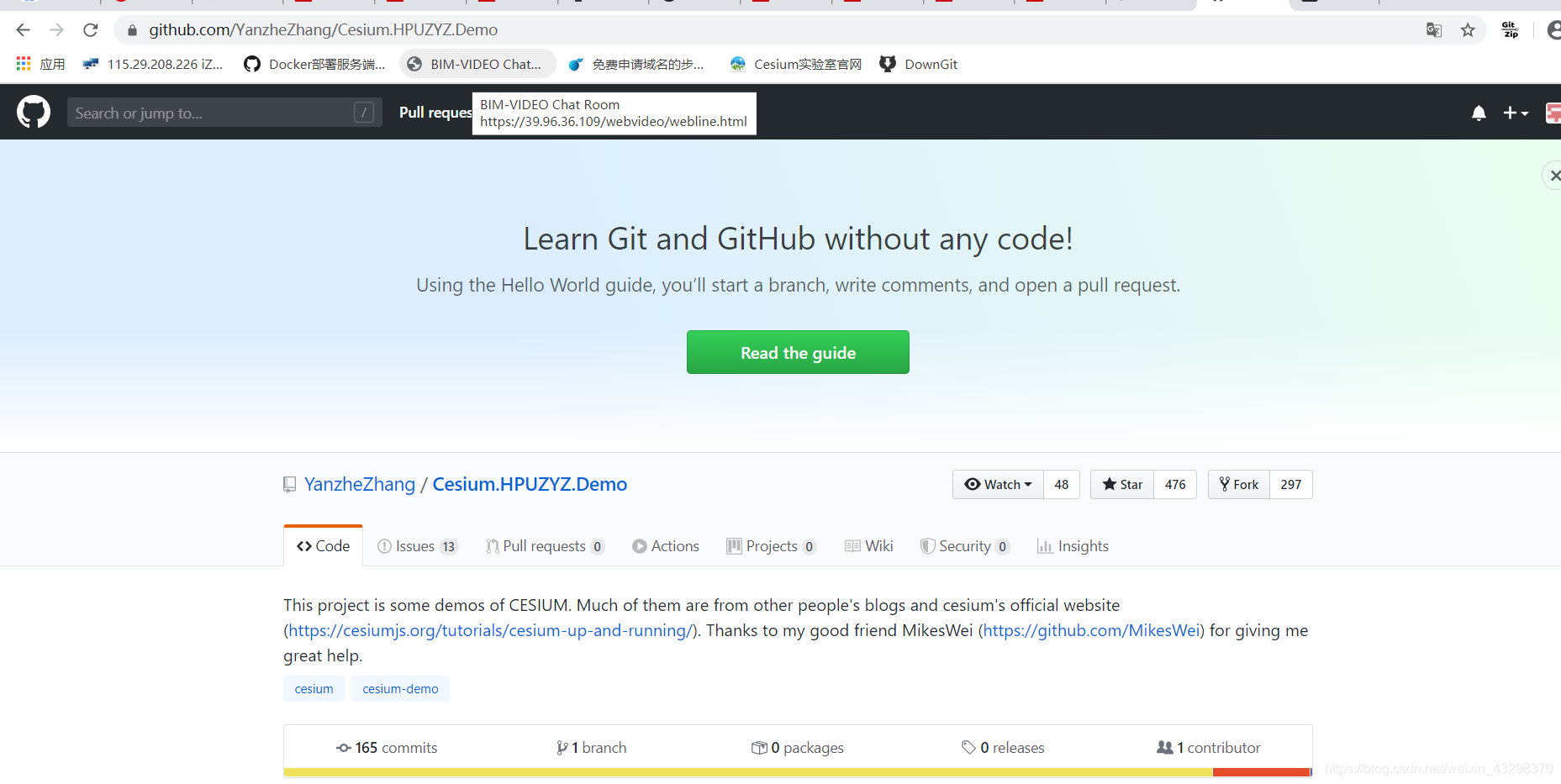Open the Security tab
Image resolution: width=1561 pixels, height=784 pixels.
tap(965, 546)
